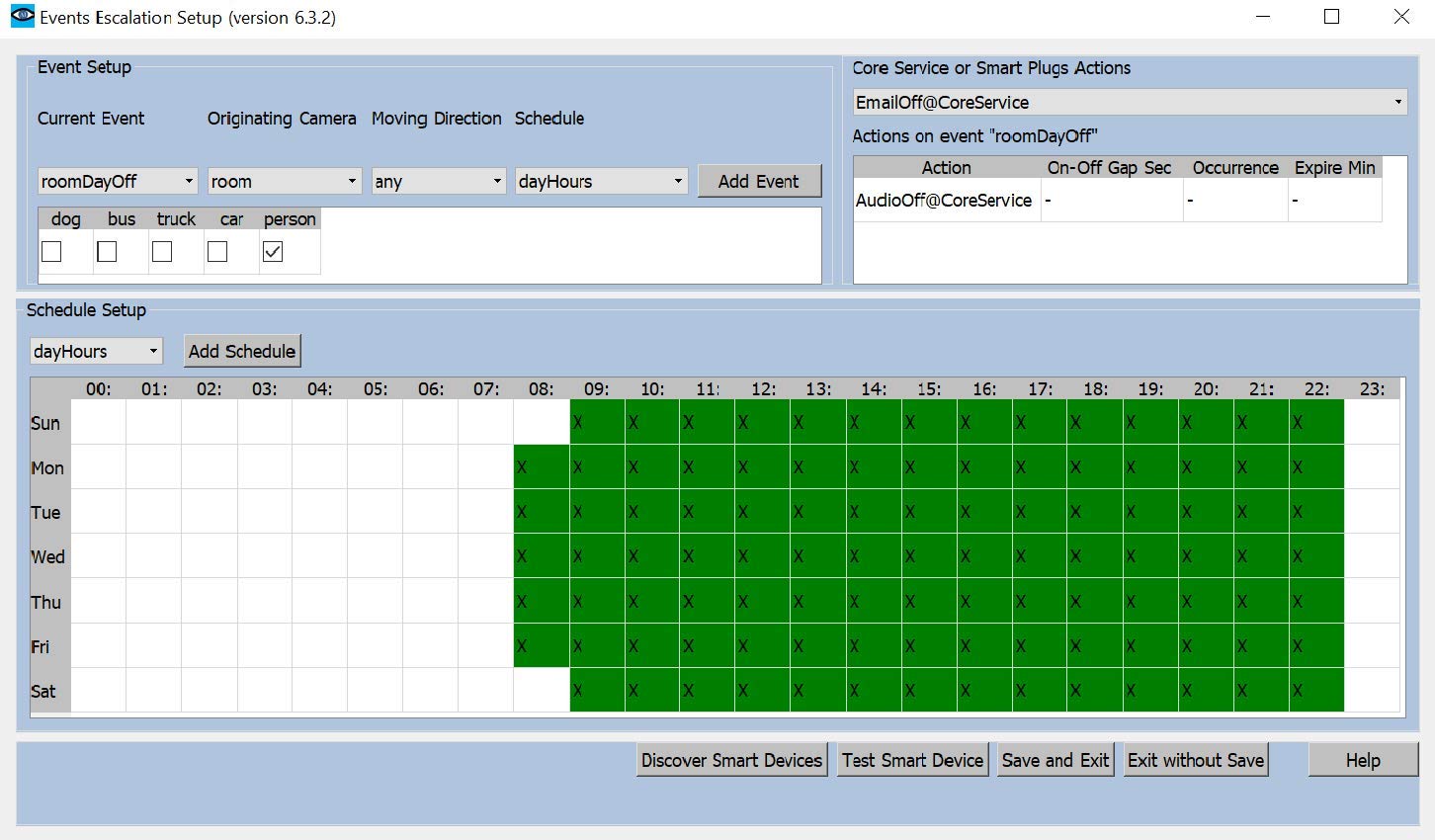
Task: Toggle the green Monday 08:00 schedule cell
Action: (542, 466)
